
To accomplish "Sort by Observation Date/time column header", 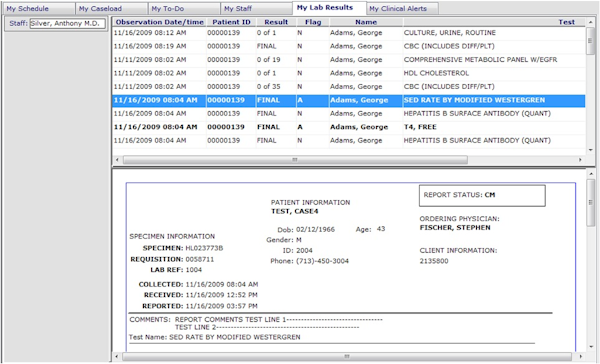I will (160, 22).
